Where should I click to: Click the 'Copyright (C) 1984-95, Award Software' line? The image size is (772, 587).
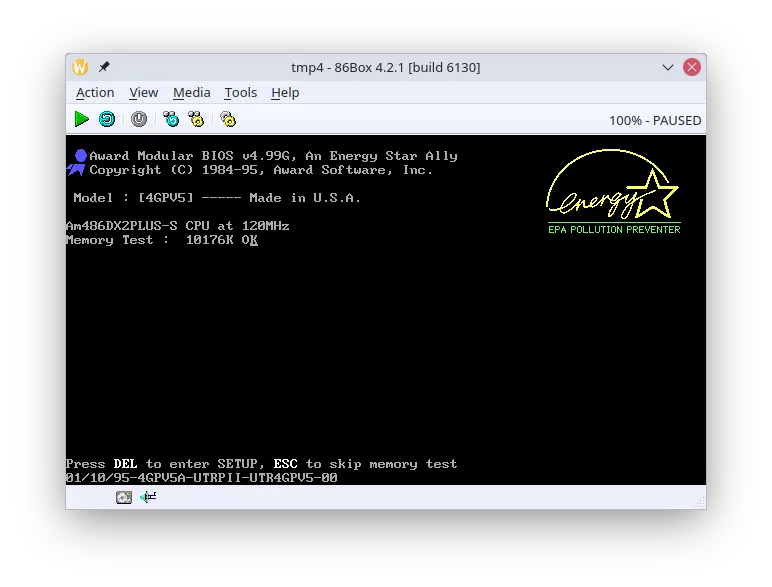261,170
